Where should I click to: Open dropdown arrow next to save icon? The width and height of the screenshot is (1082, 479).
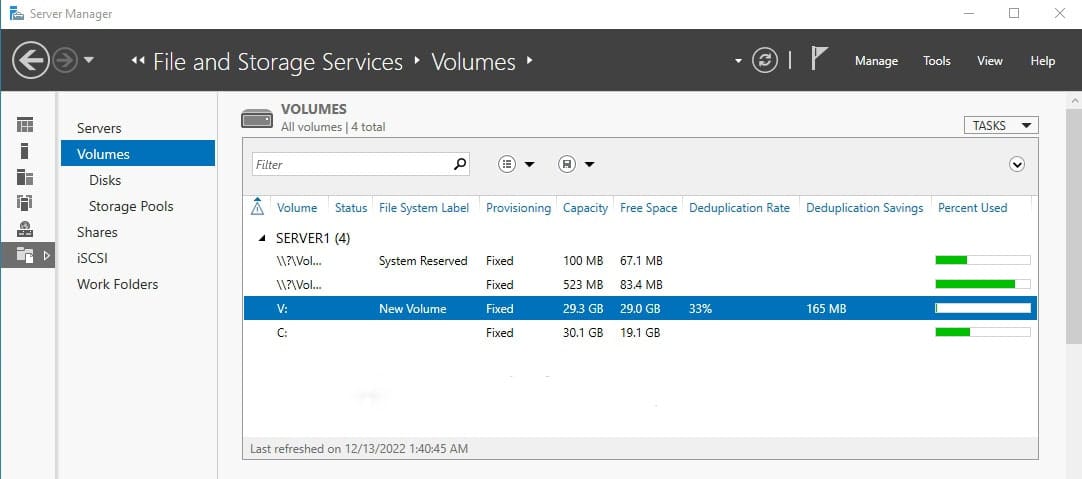[589, 164]
